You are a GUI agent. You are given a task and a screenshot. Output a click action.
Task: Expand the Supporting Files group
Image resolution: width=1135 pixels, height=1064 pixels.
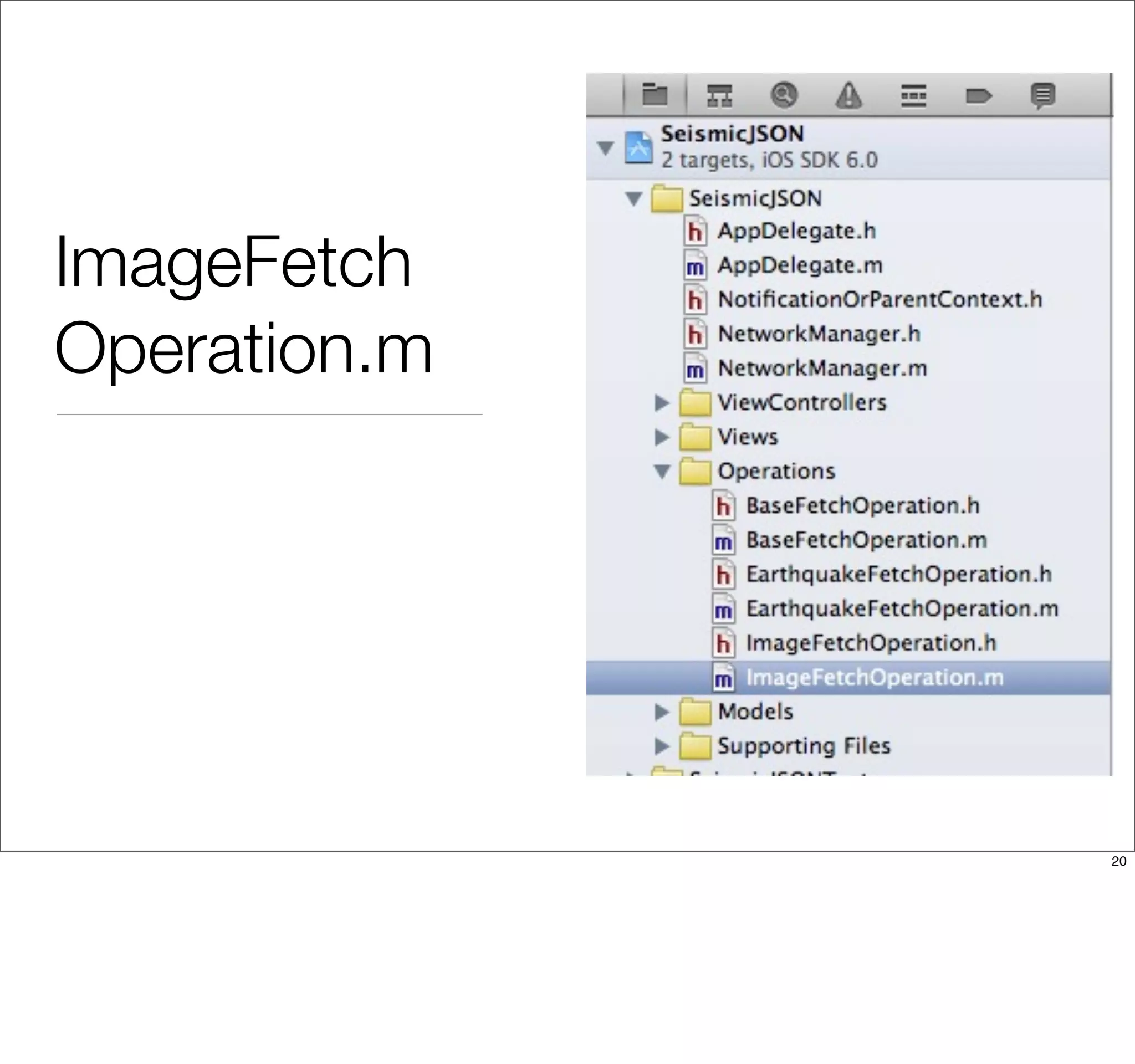(662, 746)
